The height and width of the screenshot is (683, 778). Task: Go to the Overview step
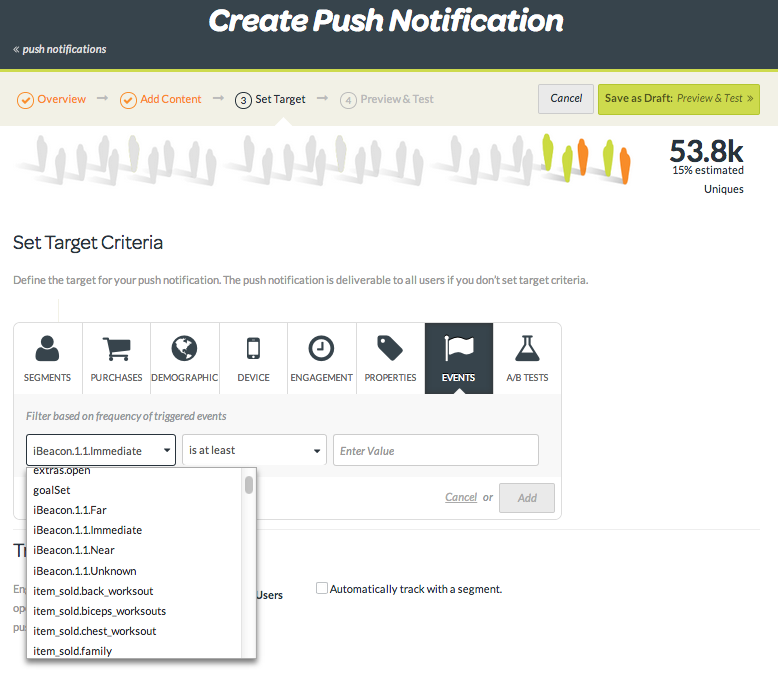tap(52, 99)
